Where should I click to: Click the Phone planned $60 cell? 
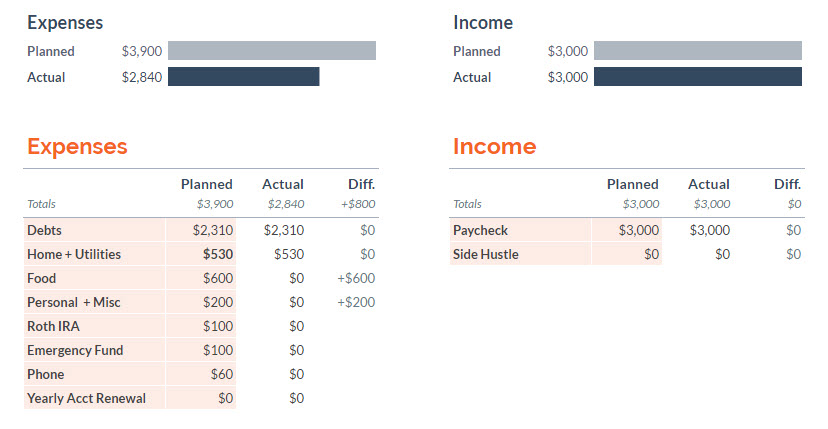[x=219, y=374]
